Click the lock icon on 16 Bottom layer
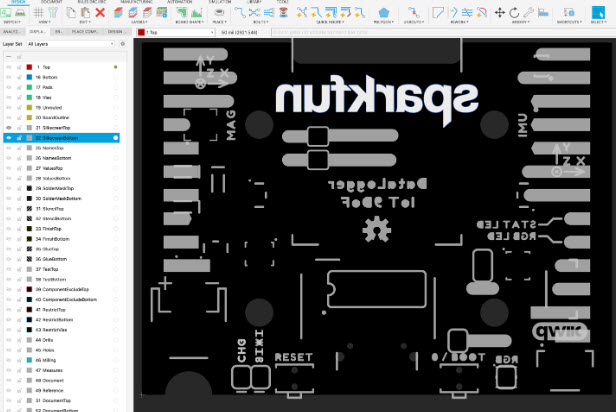616x412 pixels. (18, 77)
